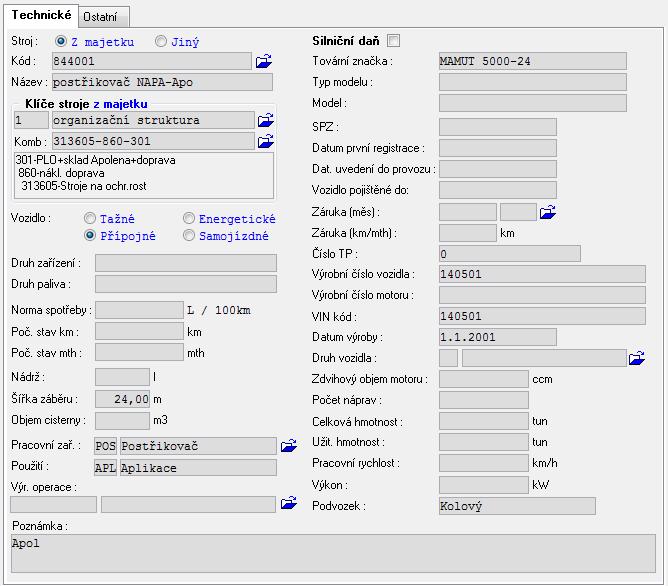This screenshot has width=668, height=586.
Task: Click the VIN kód field
Action: pos(542,316)
